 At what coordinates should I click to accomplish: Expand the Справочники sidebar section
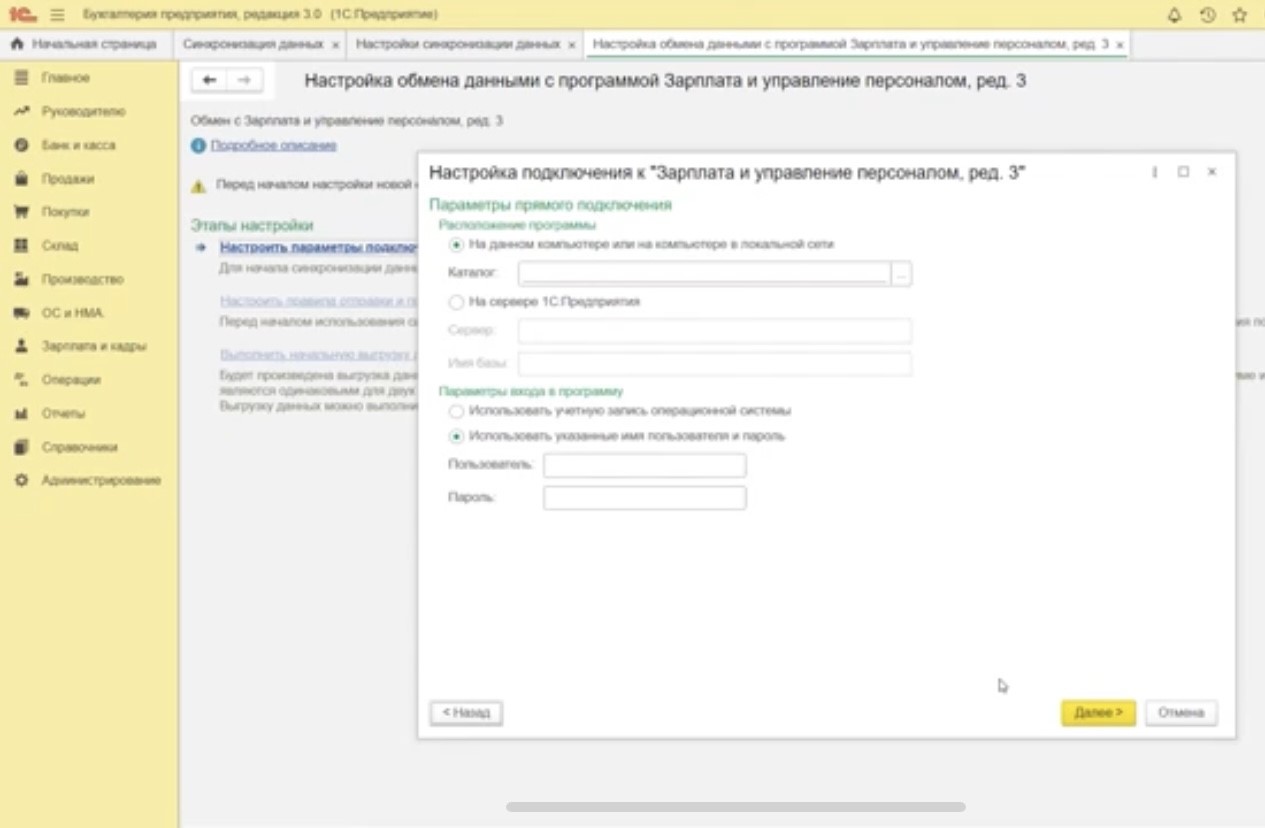click(79, 447)
